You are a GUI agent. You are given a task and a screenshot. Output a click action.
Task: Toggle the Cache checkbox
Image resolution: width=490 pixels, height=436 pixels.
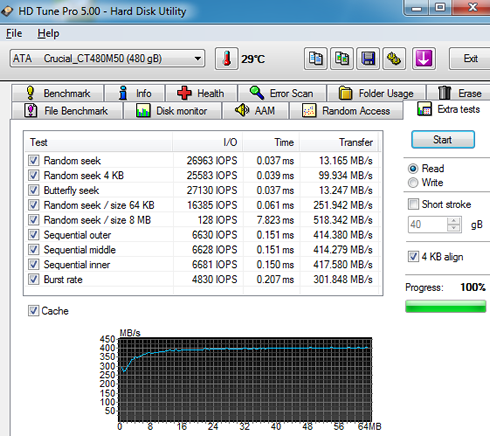pyautogui.click(x=33, y=311)
